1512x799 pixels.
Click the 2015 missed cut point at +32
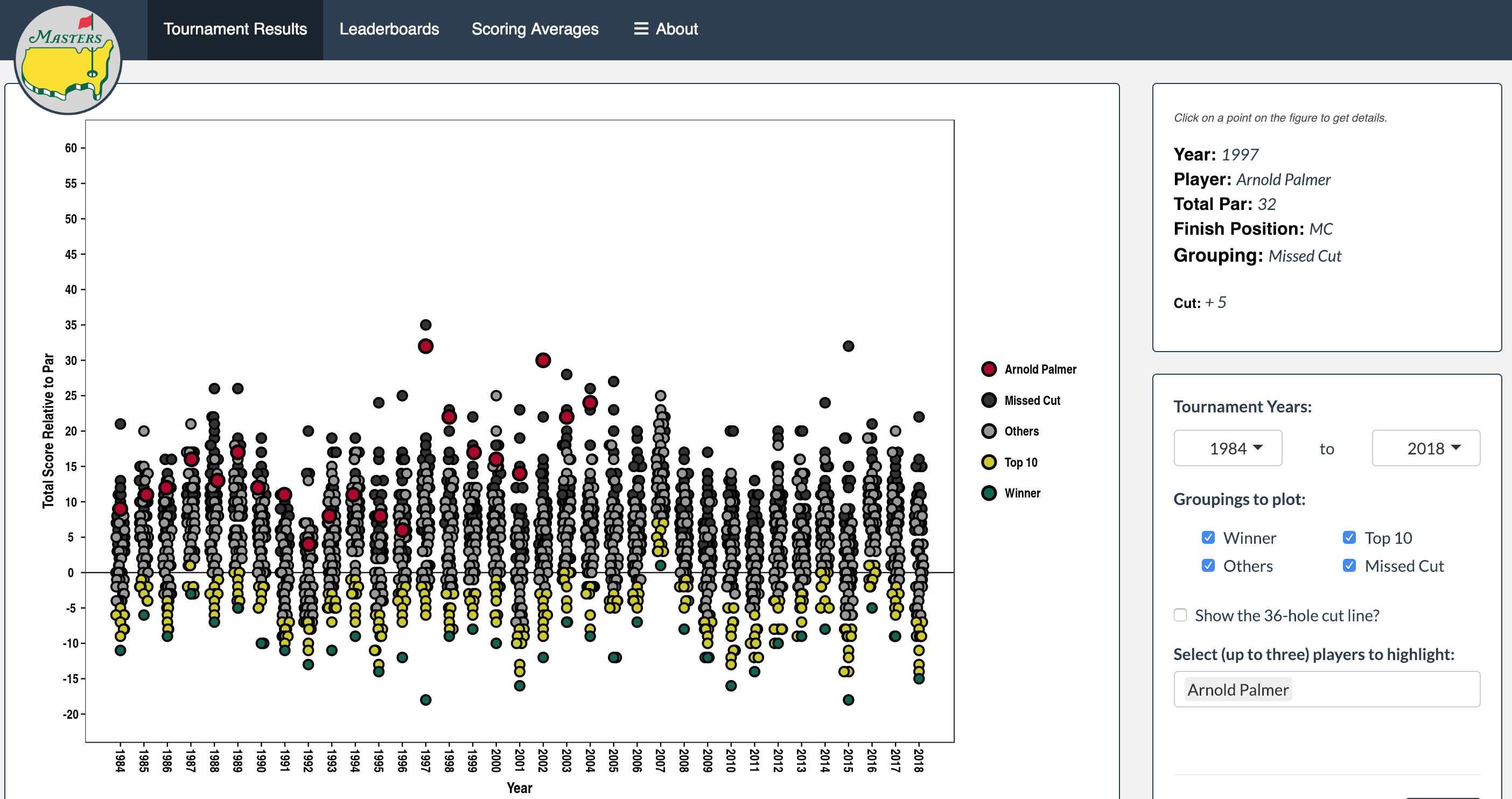tap(848, 346)
